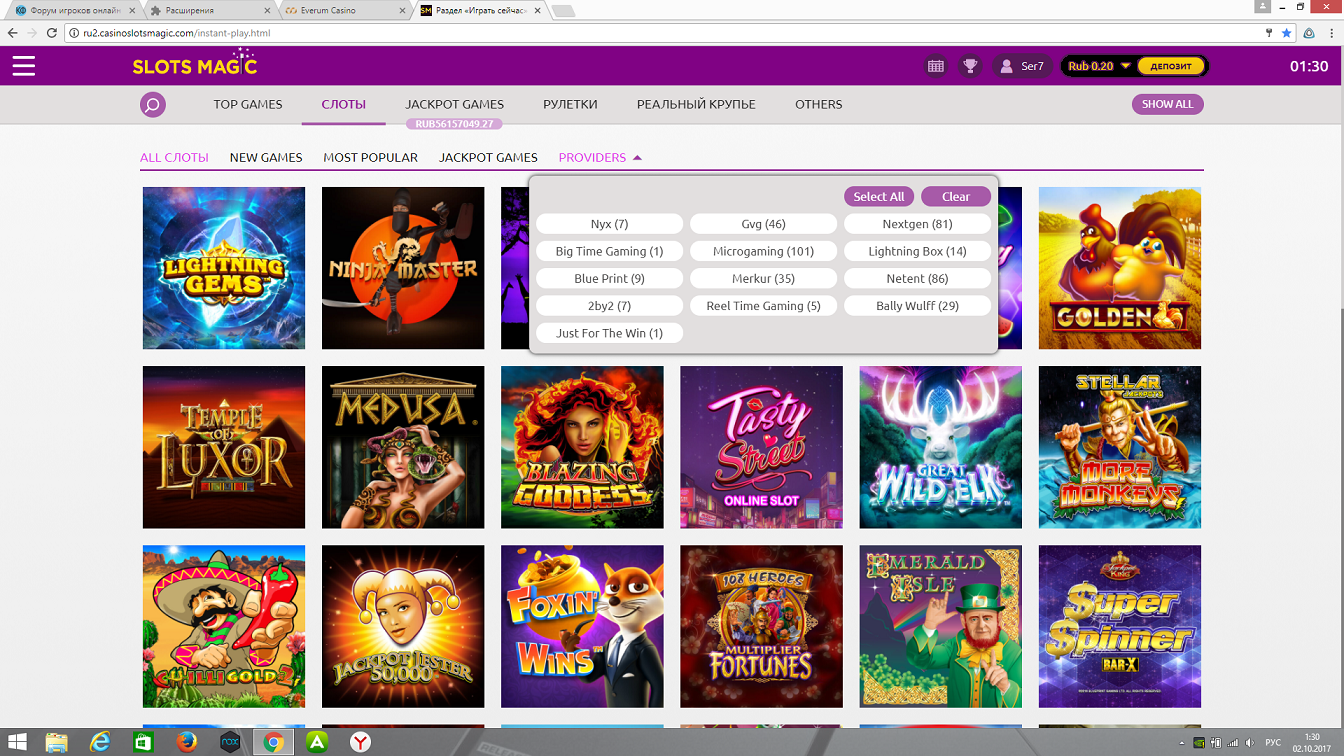Open the Top Games category tab
This screenshot has width=1344, height=756.
[248, 104]
